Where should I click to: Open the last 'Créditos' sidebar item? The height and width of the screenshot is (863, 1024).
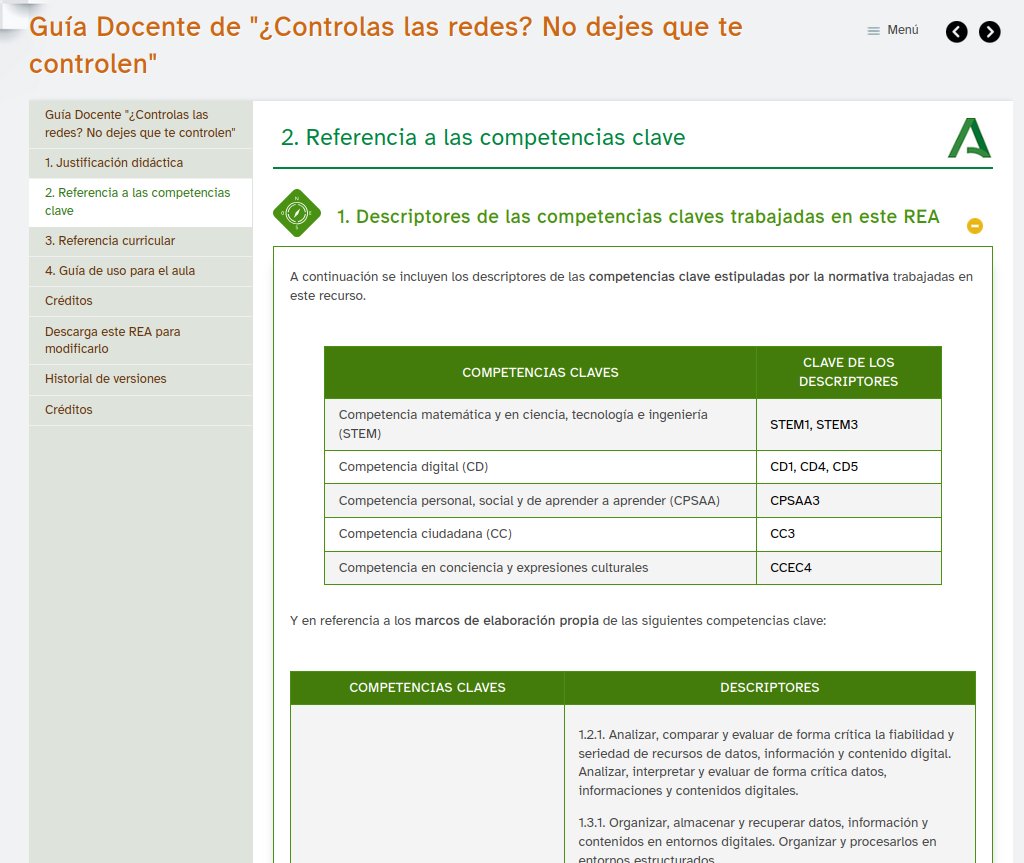(x=140, y=410)
